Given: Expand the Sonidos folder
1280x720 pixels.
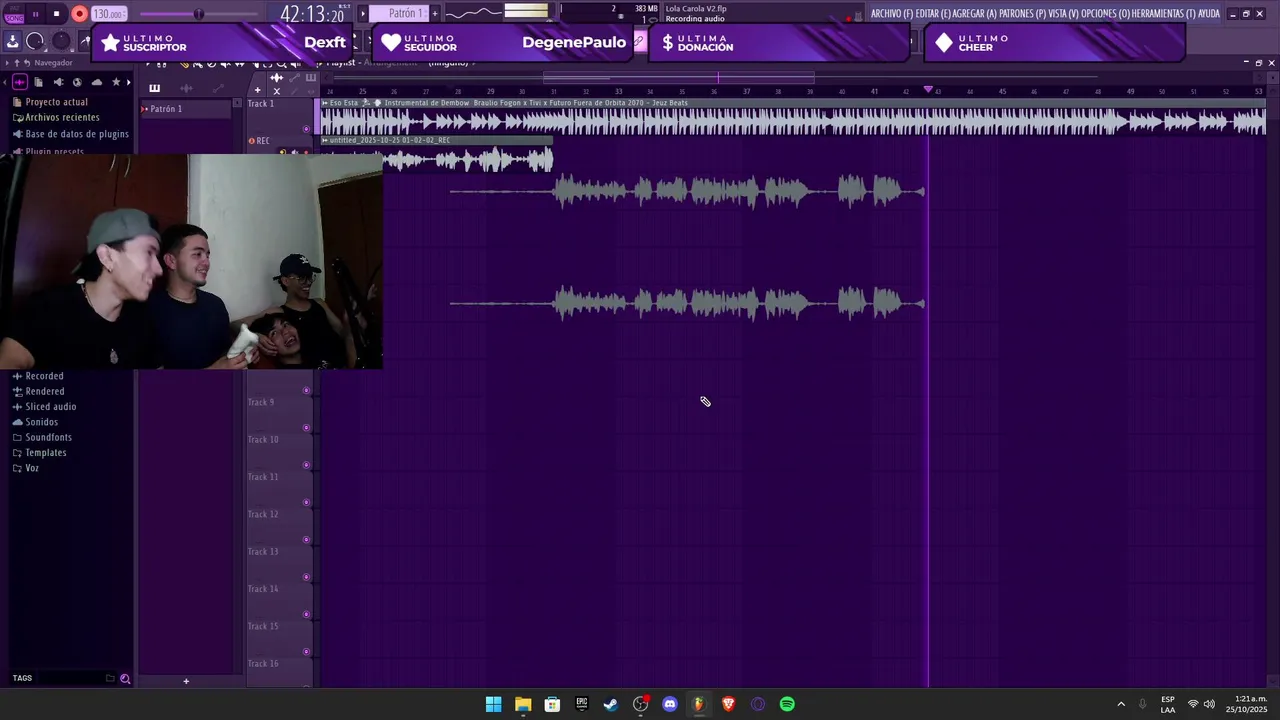Looking at the screenshot, I should (x=41, y=422).
